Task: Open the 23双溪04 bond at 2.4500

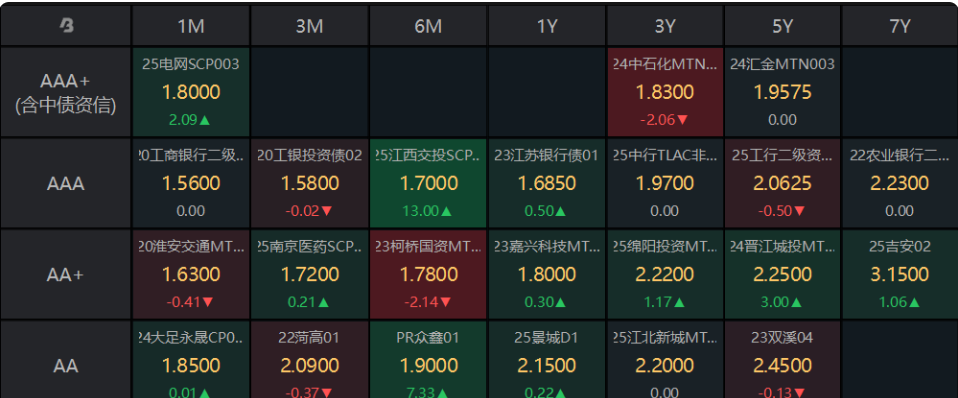Action: [x=782, y=359]
